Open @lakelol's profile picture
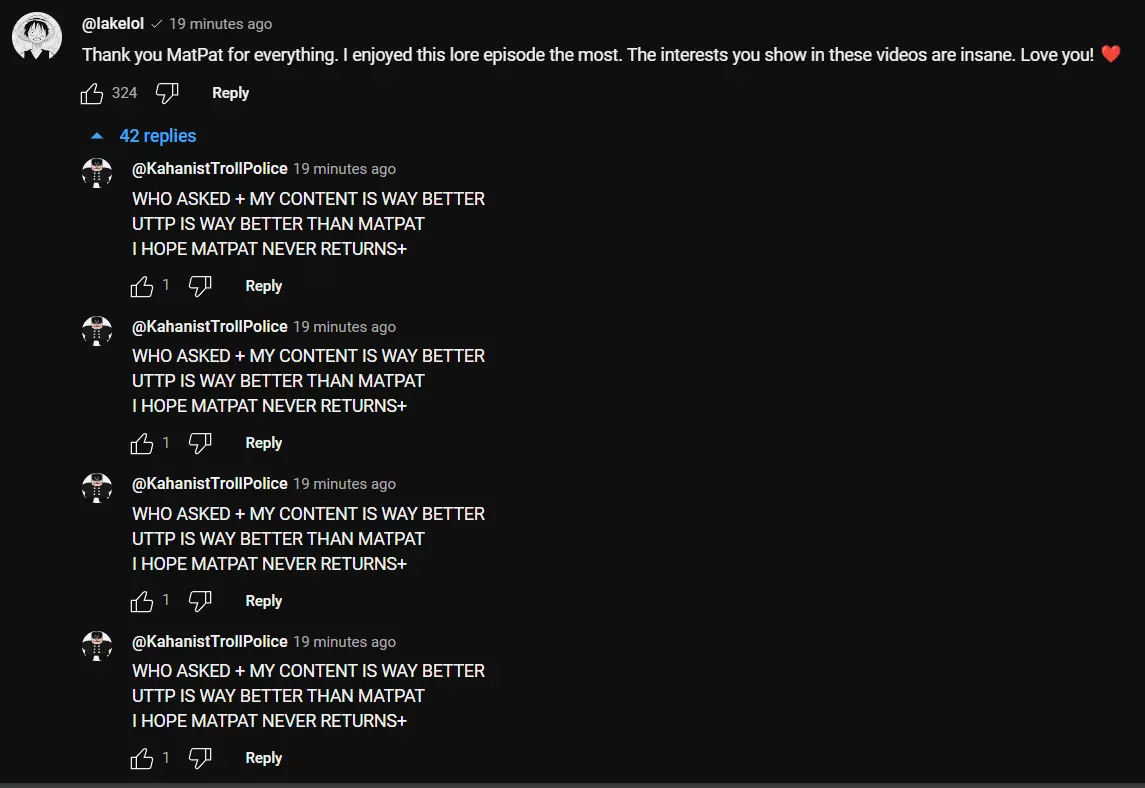This screenshot has height=788, width=1145. click(37, 37)
